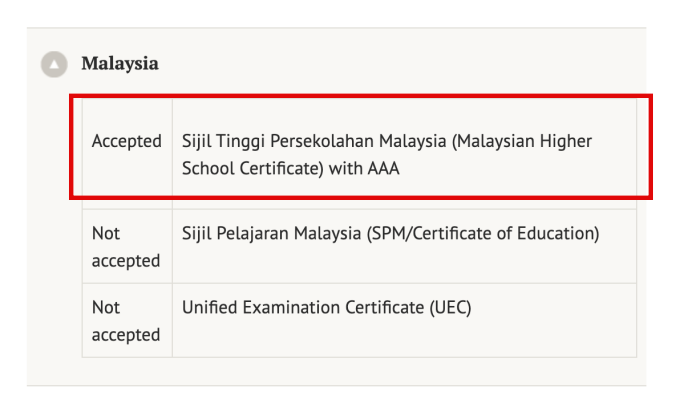This screenshot has height=400, width=700.
Task: Select Not accepted cell beside Sijil Pelajaran
Action: pos(126,247)
